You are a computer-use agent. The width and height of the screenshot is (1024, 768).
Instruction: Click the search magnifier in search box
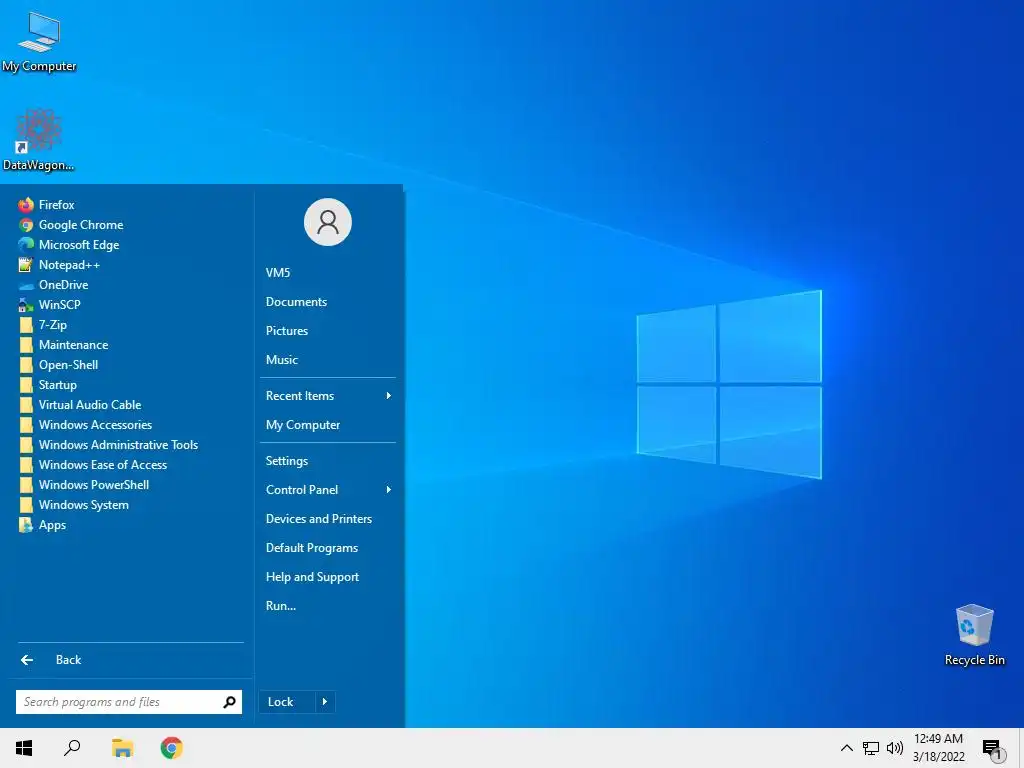pyautogui.click(x=229, y=702)
